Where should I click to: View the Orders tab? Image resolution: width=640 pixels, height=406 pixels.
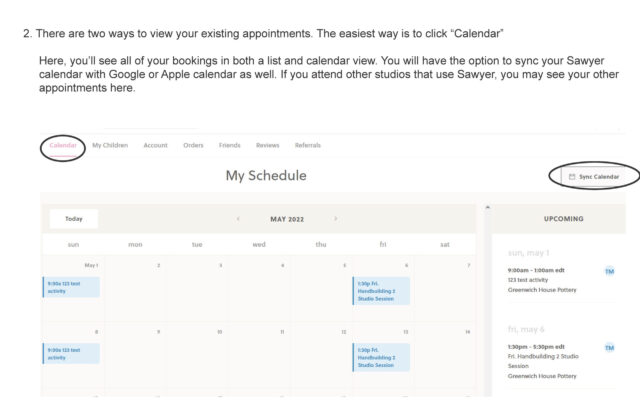(x=193, y=145)
